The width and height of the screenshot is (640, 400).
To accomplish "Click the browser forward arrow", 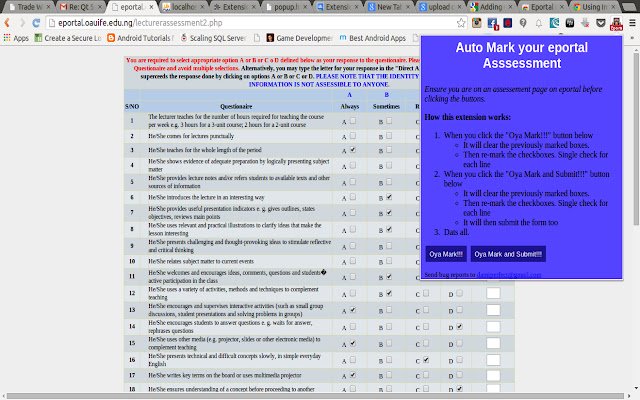I will click(22, 23).
